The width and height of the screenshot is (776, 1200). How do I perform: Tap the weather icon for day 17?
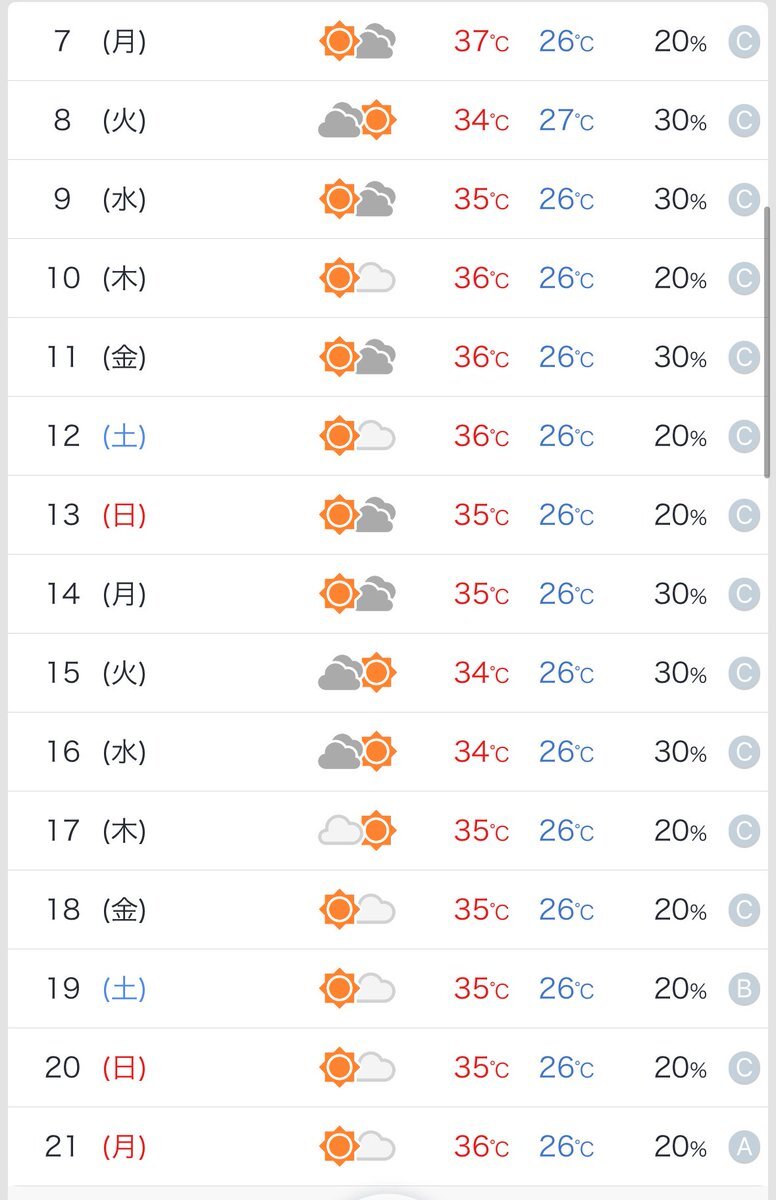click(358, 831)
